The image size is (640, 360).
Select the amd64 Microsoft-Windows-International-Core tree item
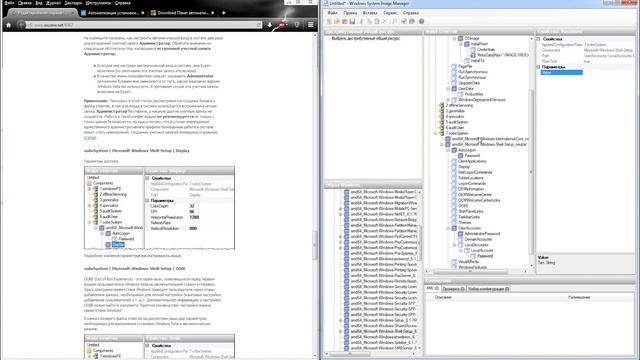[x=490, y=139]
